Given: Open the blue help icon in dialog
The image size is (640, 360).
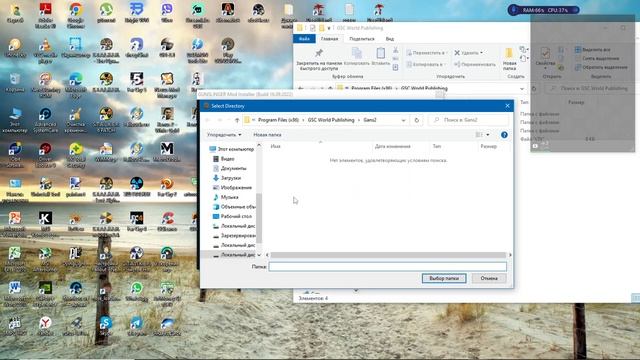Looking at the screenshot, I should (x=504, y=135).
